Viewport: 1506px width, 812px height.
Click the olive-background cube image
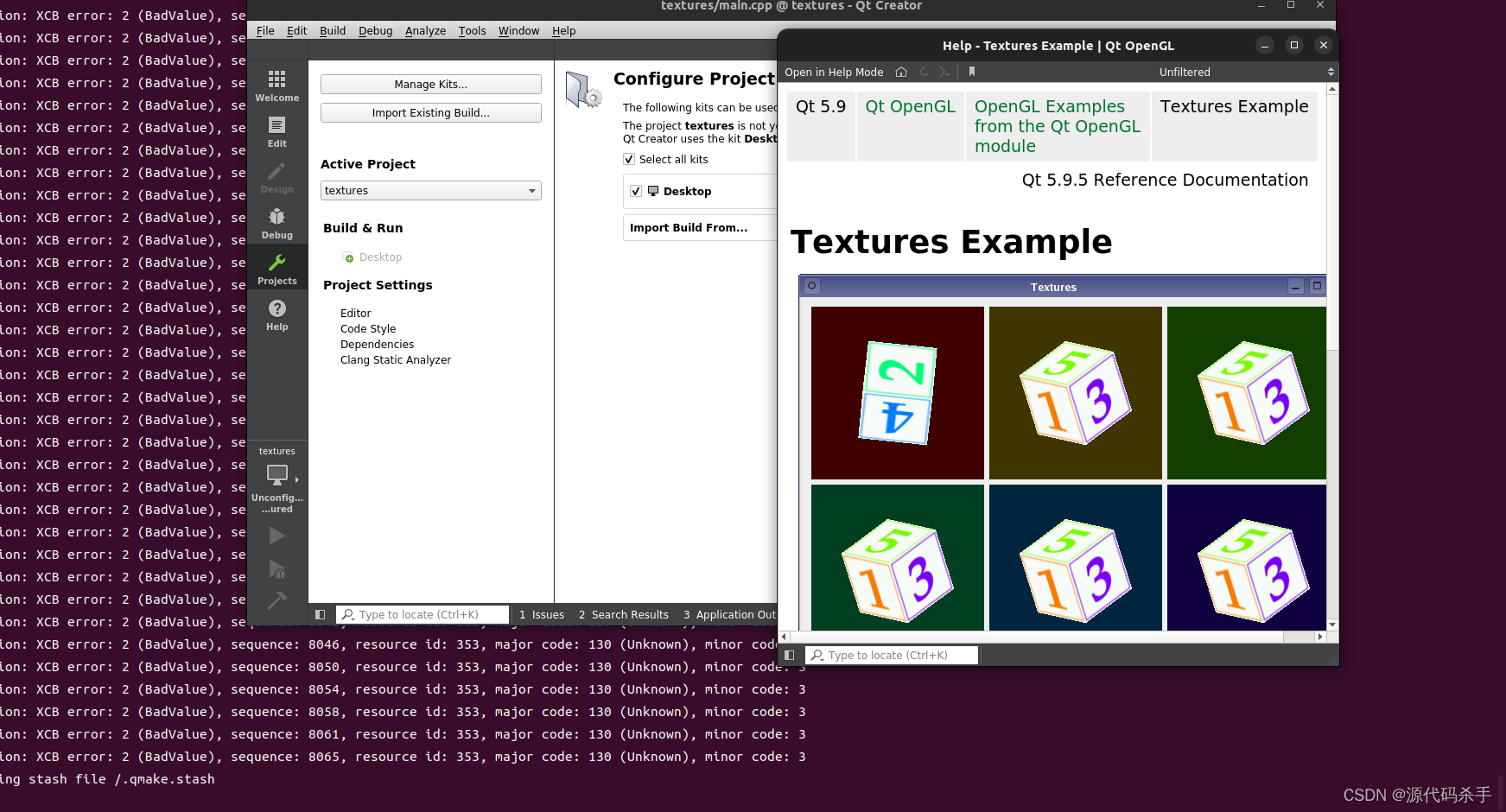click(1076, 393)
